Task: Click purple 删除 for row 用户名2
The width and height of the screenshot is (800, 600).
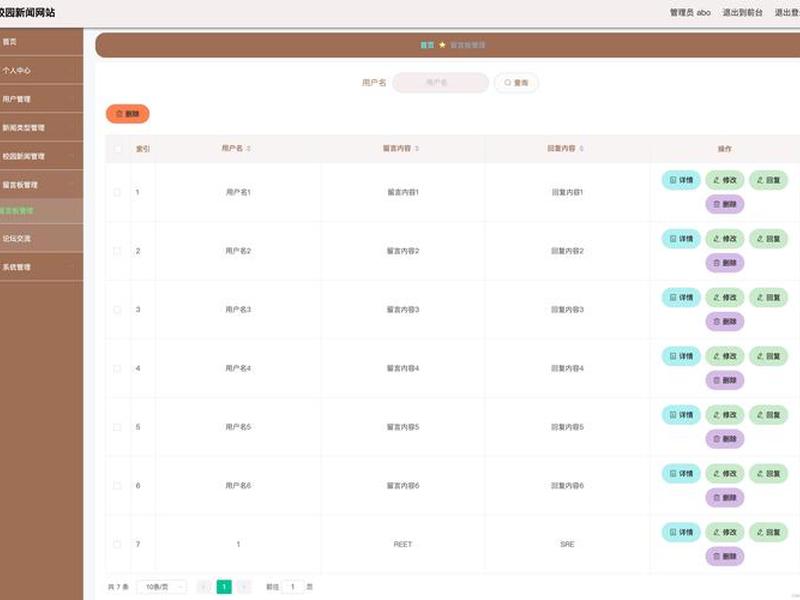Action: point(724,263)
